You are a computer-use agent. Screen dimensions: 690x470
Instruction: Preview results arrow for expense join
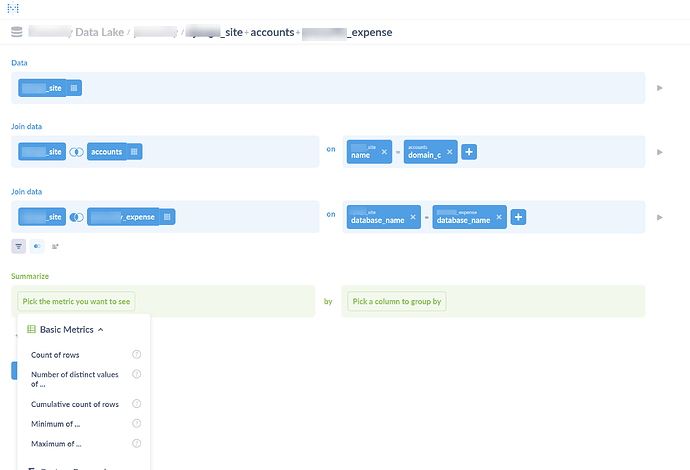[660, 217]
